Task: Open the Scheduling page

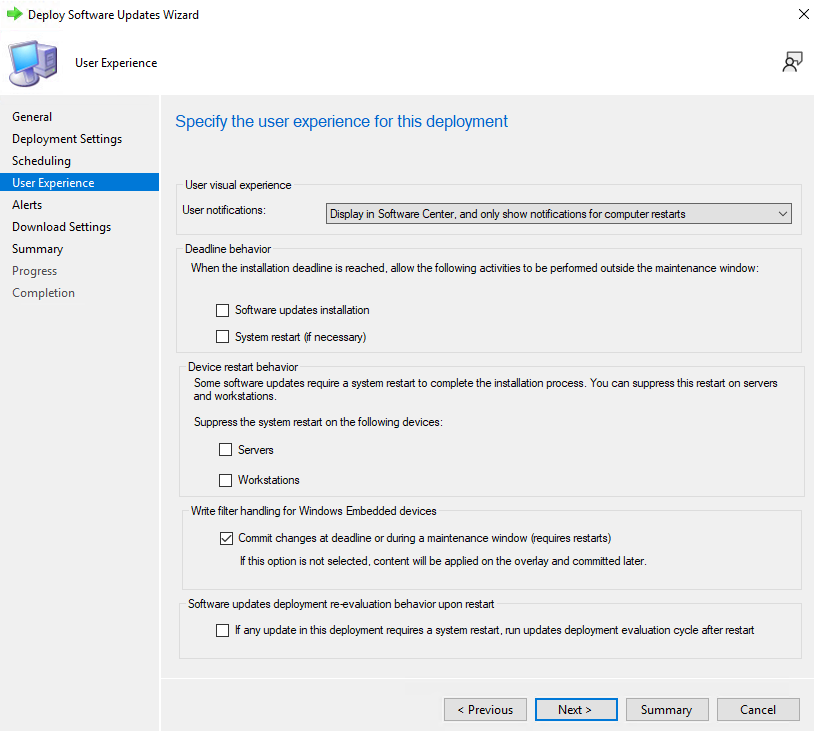Action: click(42, 161)
